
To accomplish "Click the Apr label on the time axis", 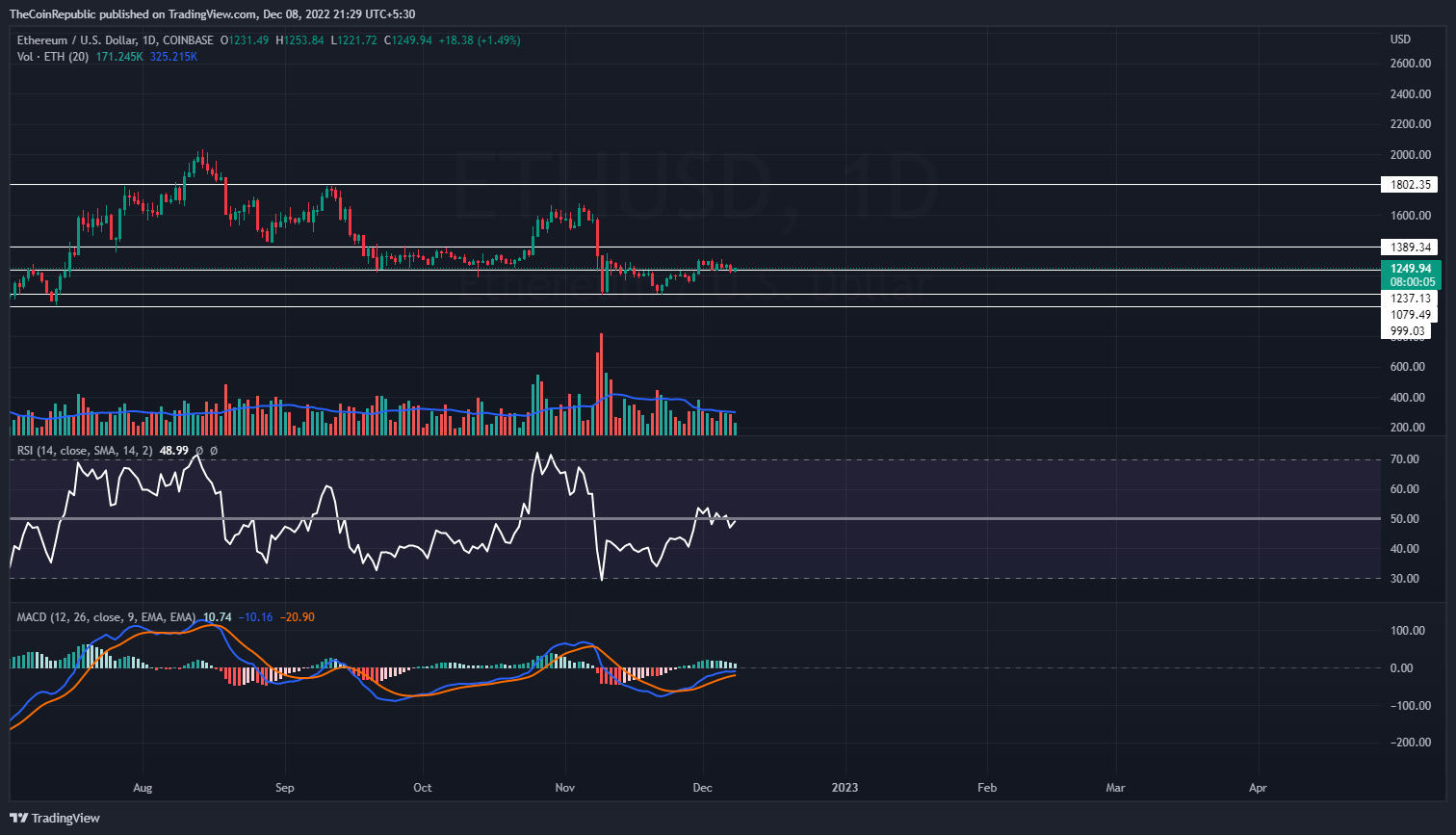I will click(x=1257, y=787).
